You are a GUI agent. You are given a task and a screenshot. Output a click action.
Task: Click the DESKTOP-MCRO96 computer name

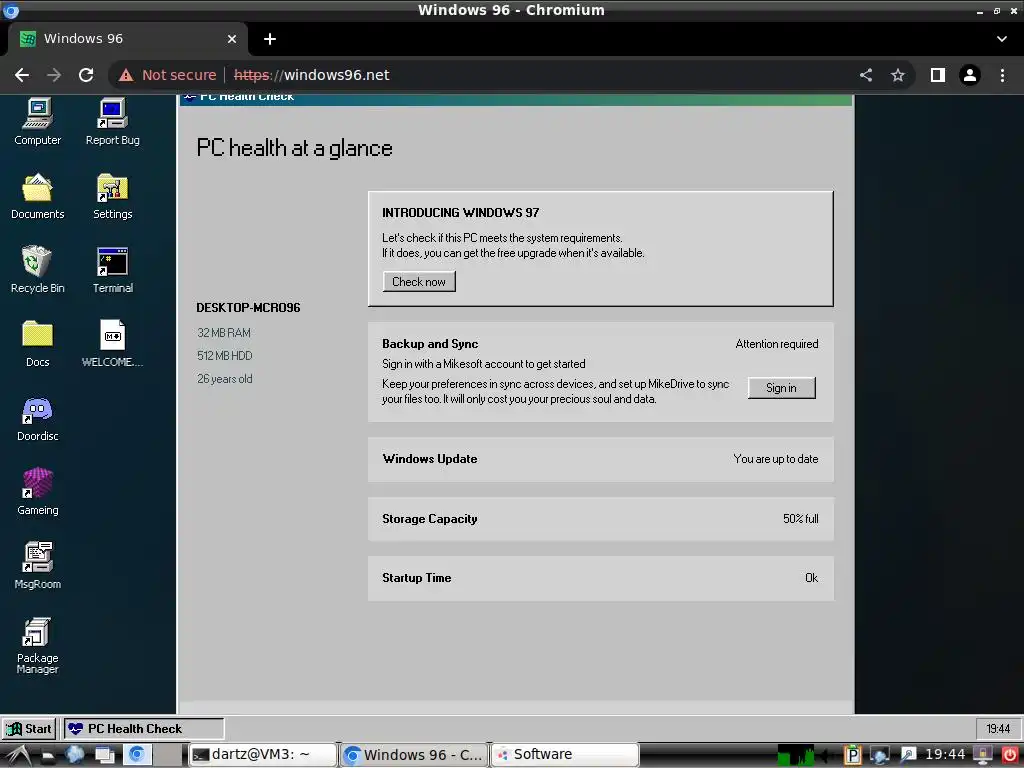[248, 308]
